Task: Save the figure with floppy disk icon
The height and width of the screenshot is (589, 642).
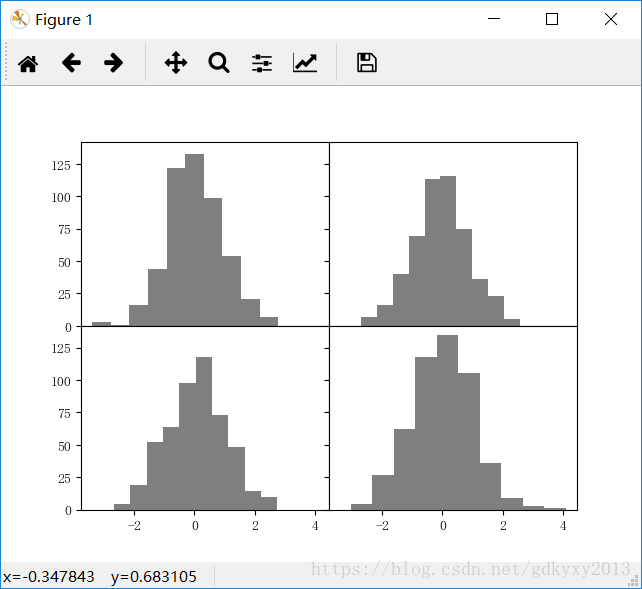Action: (367, 63)
